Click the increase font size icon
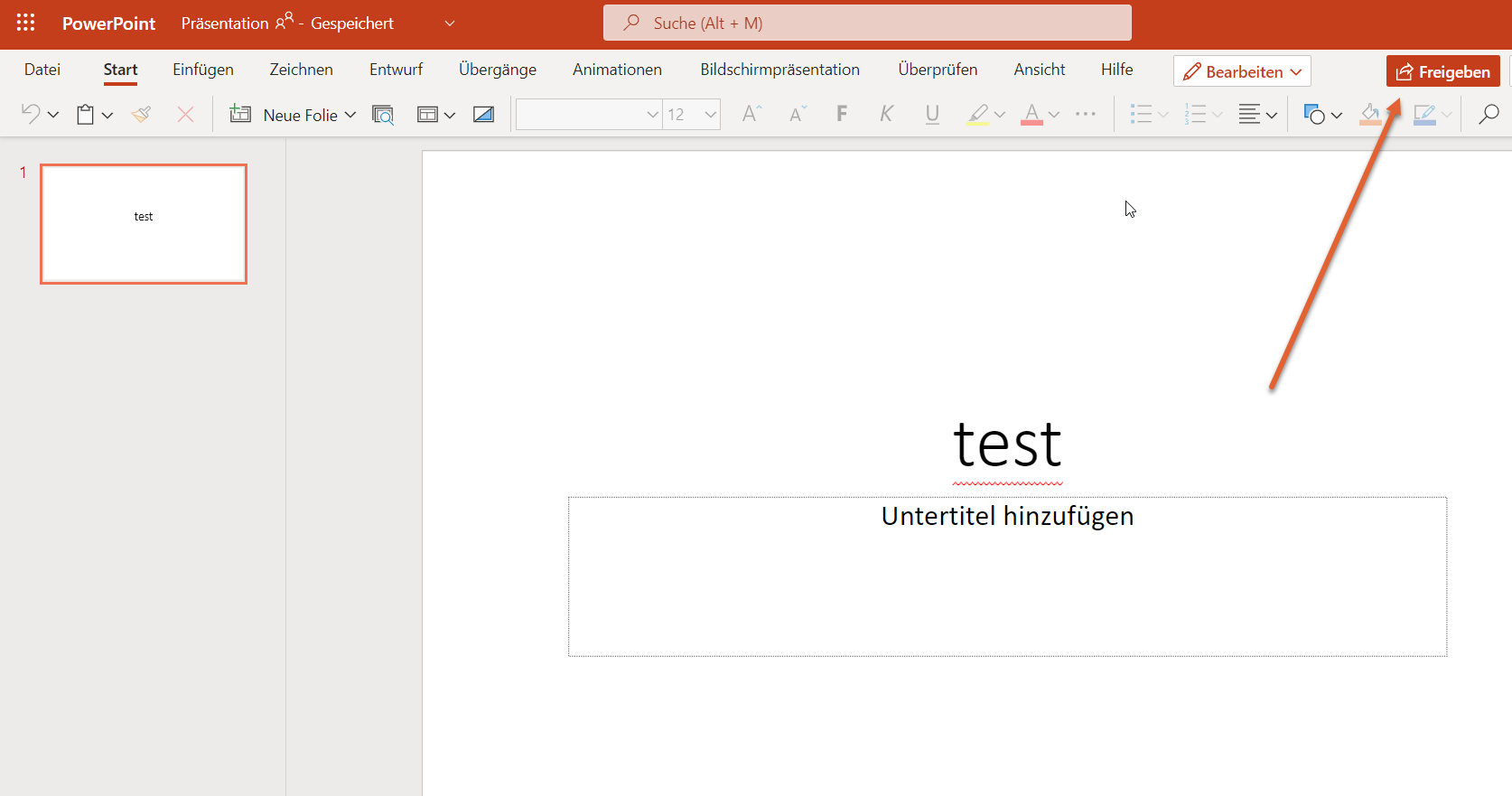 point(751,115)
